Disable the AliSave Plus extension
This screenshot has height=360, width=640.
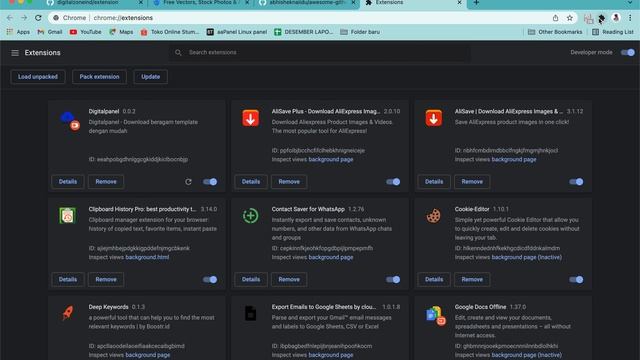(393, 182)
